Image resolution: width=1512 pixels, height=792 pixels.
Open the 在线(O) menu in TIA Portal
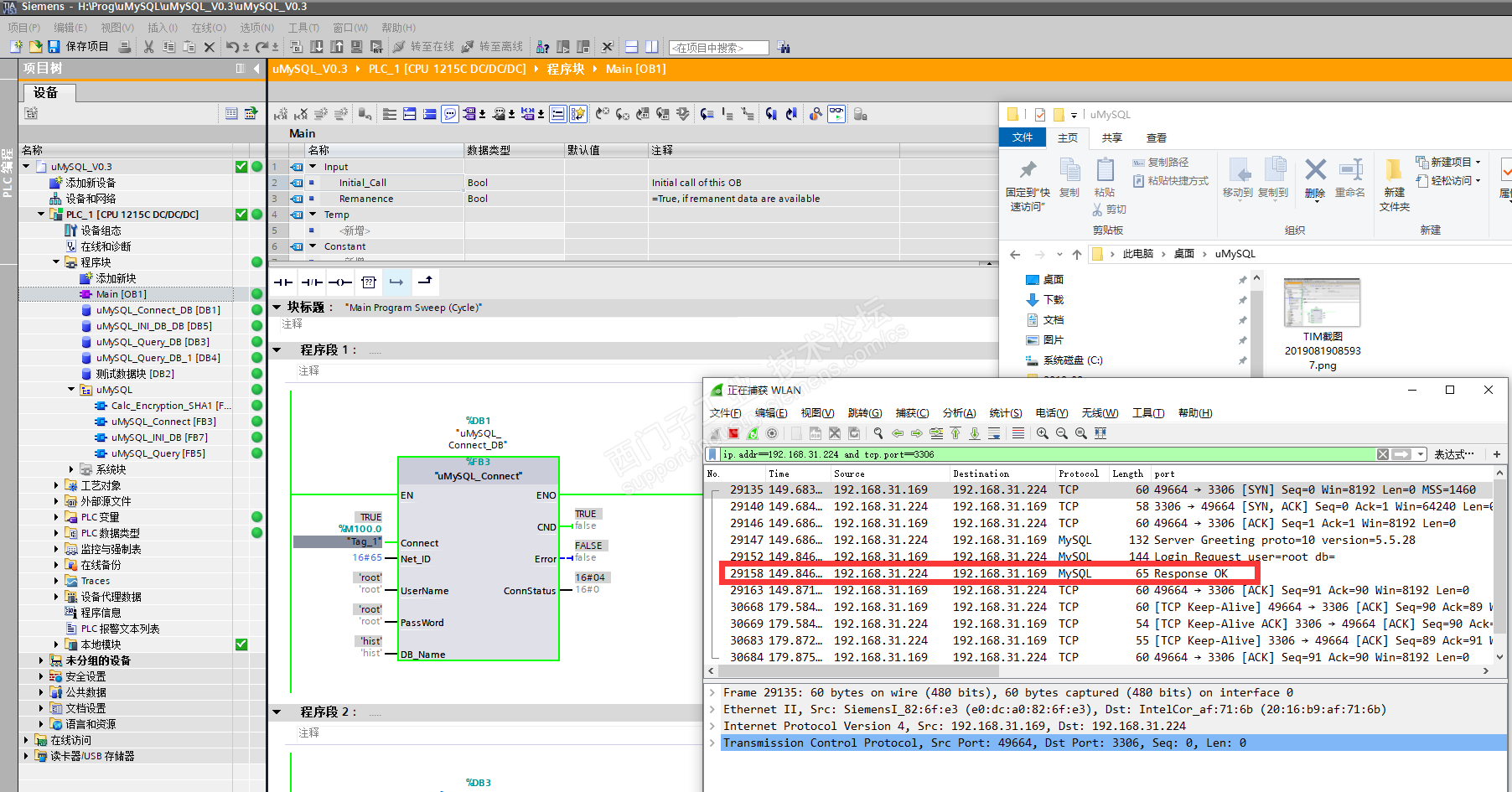(x=209, y=28)
